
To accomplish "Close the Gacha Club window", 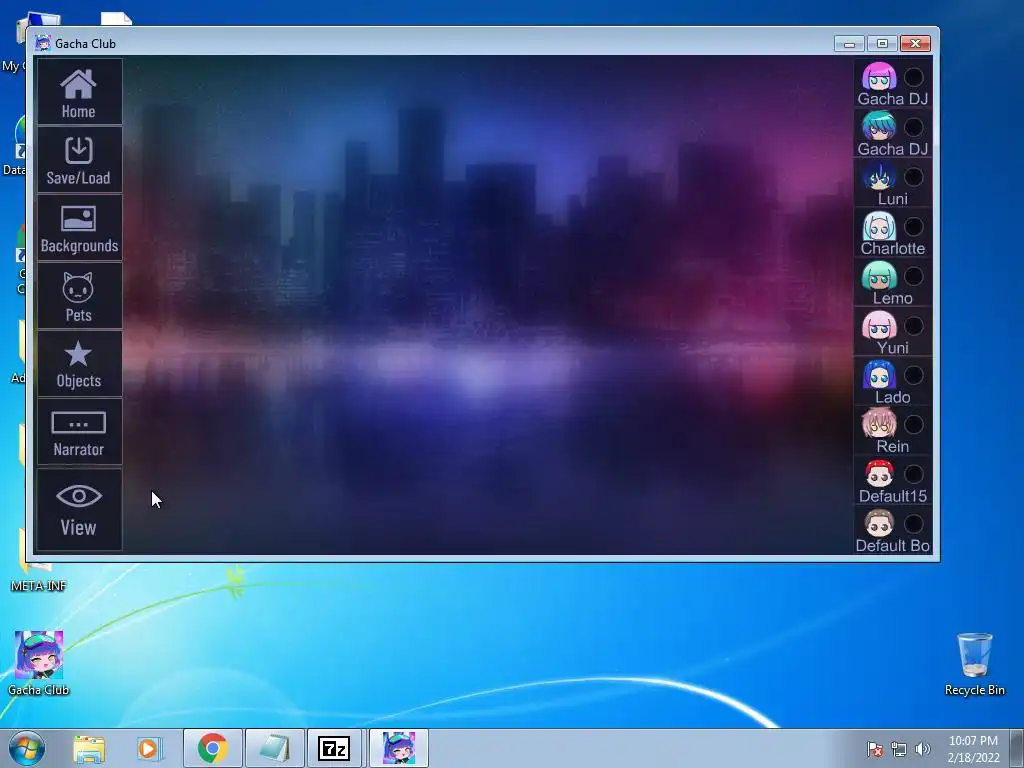I will 916,44.
